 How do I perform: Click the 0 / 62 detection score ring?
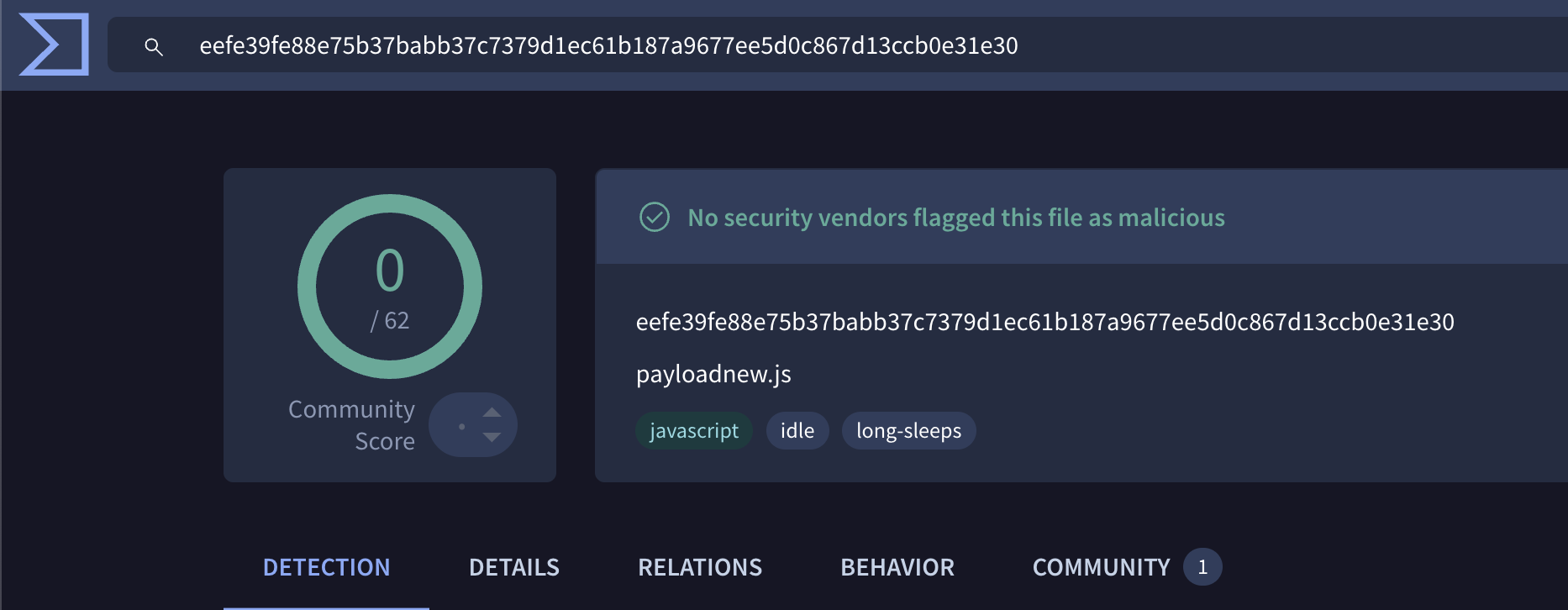click(x=390, y=287)
